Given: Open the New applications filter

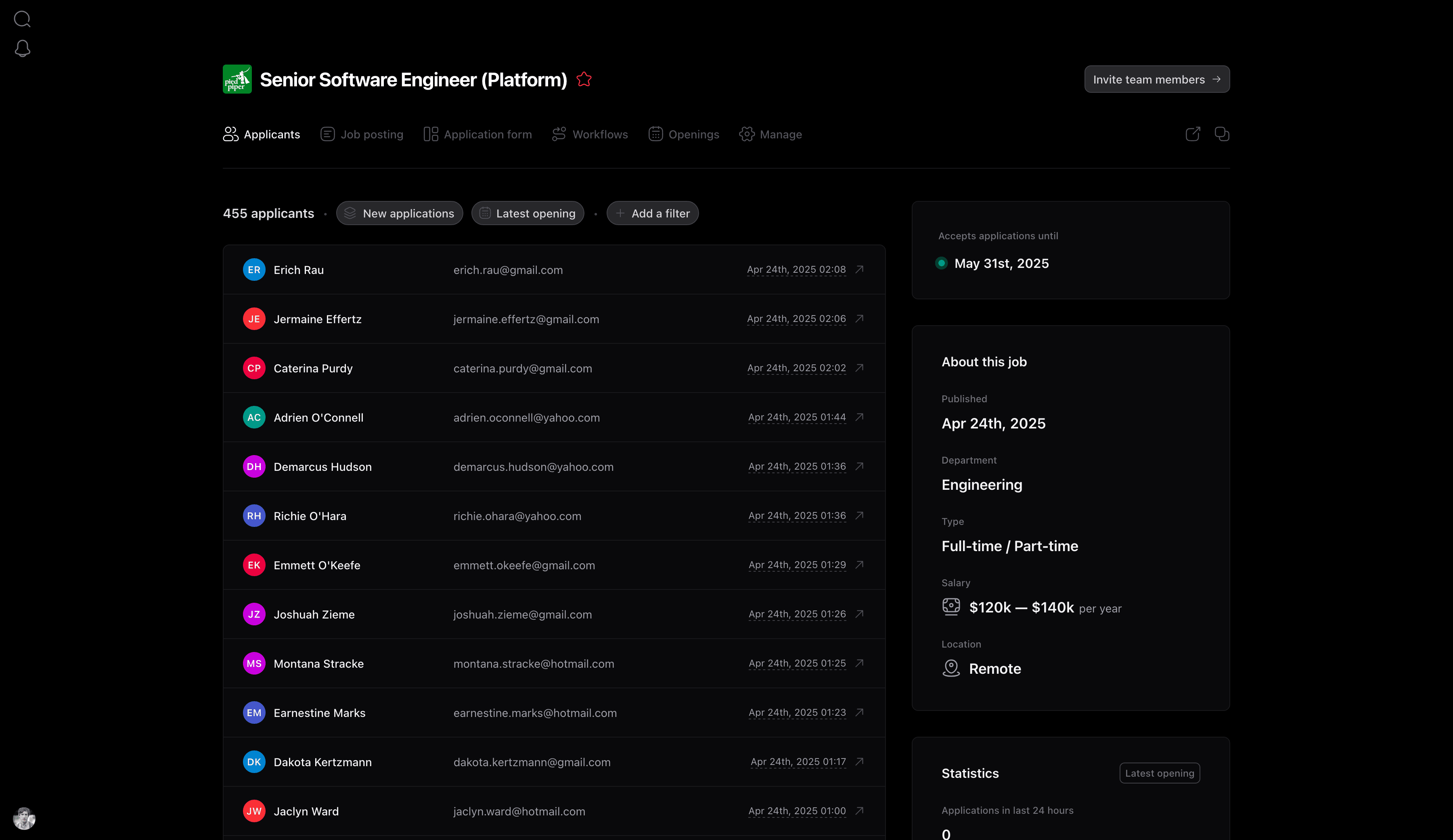Looking at the screenshot, I should coord(399,213).
